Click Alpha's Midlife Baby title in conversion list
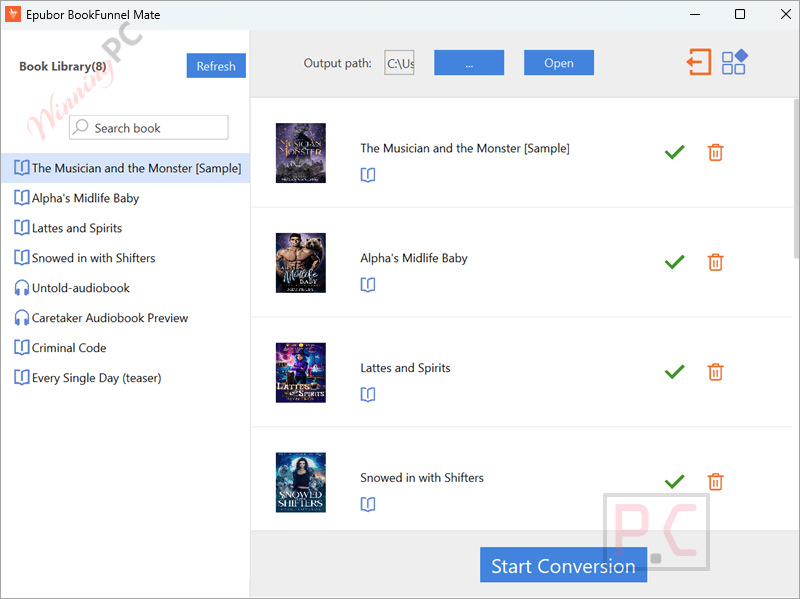Screen dimensions: 800x599 point(414,258)
